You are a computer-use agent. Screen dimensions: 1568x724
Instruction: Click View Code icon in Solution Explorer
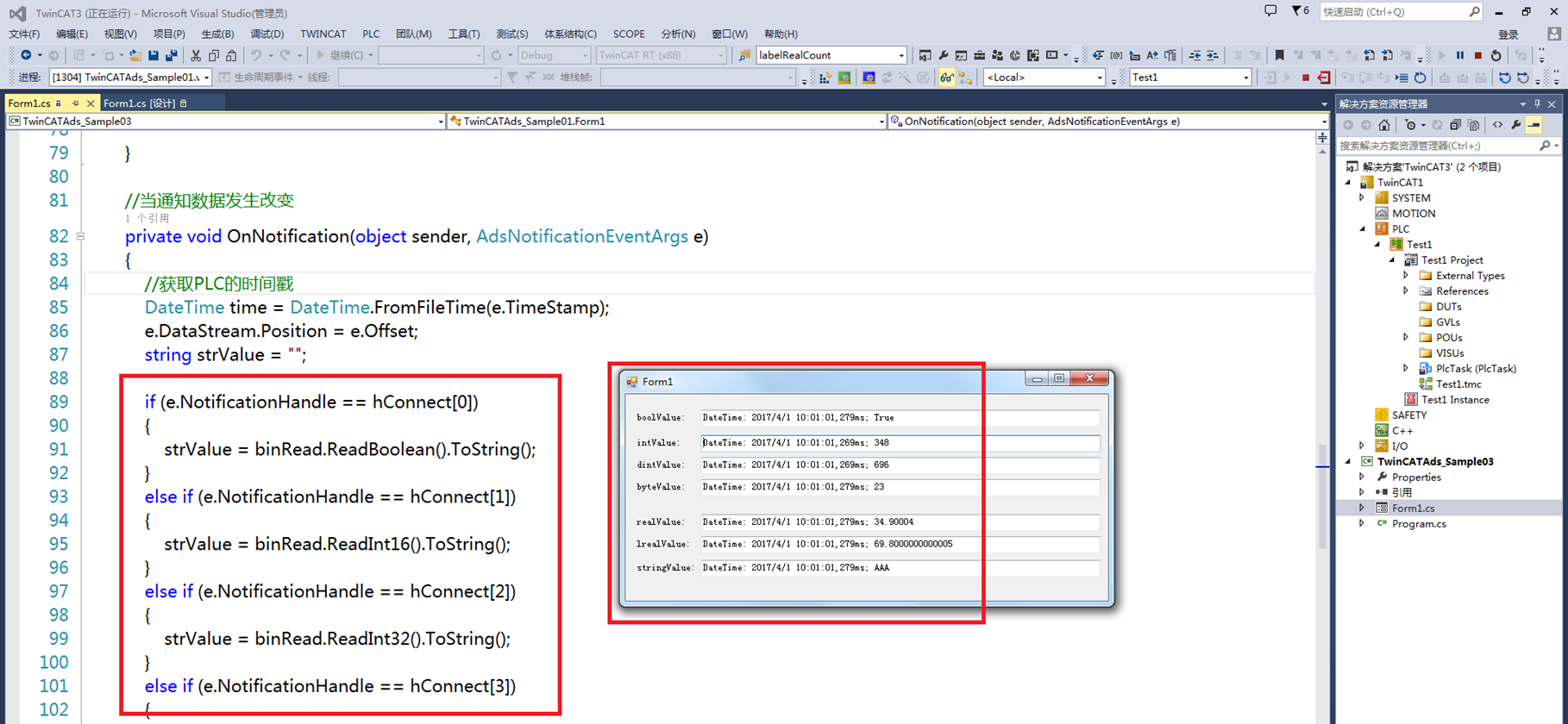coord(1498,125)
